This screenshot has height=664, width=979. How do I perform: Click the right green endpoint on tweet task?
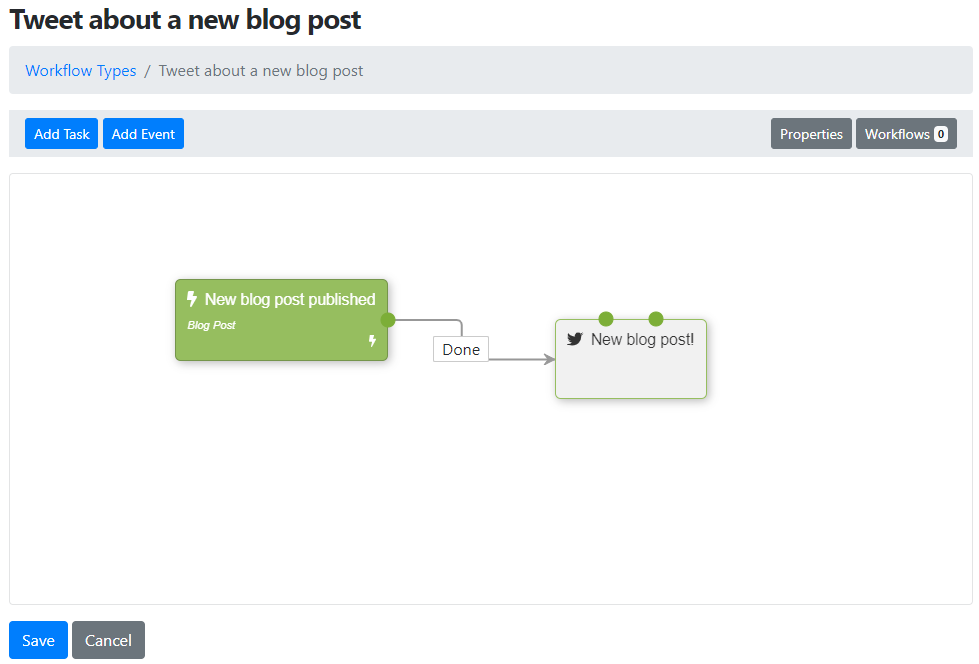[x=656, y=319]
